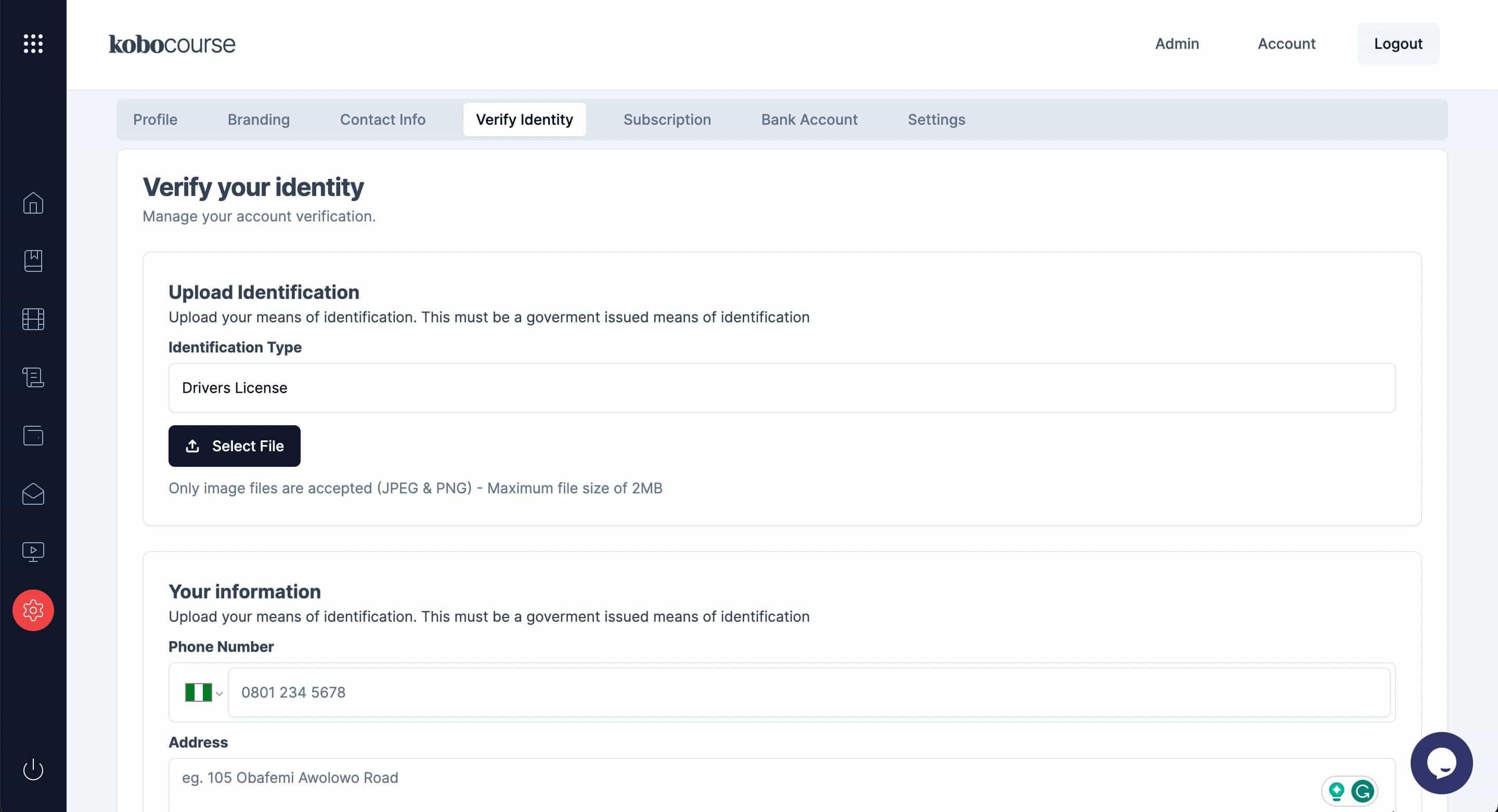Click the 'Only image files are accepted' note
This screenshot has width=1498, height=812.
[415, 488]
